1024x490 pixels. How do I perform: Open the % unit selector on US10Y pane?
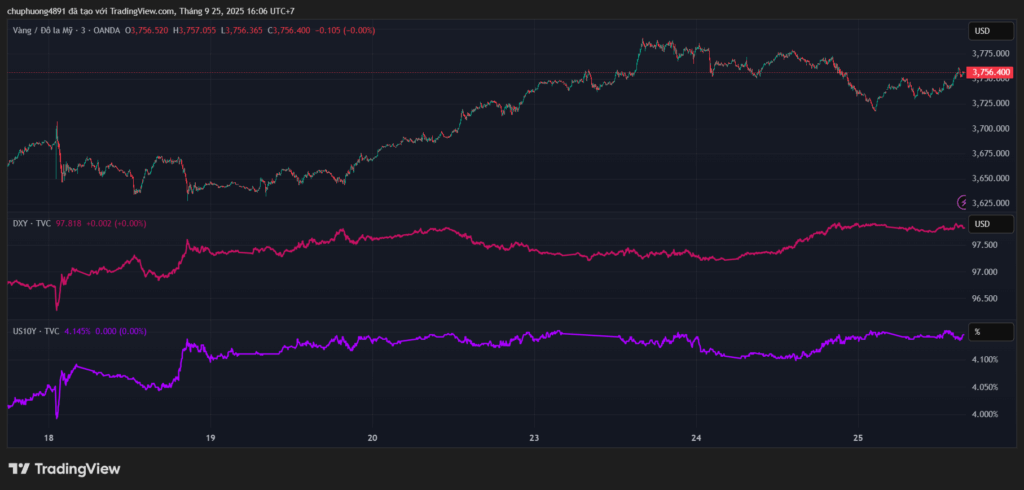coord(978,331)
